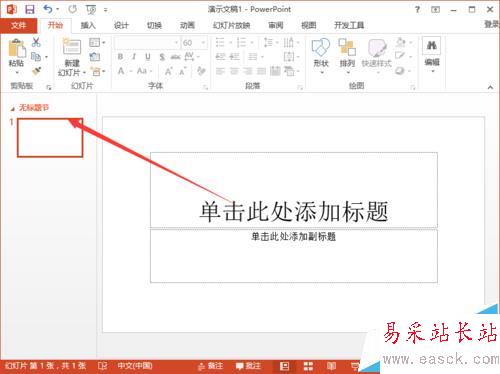Click the Paste (粘贴) clipboard icon
This screenshot has height=374, width=500.
tap(17, 49)
